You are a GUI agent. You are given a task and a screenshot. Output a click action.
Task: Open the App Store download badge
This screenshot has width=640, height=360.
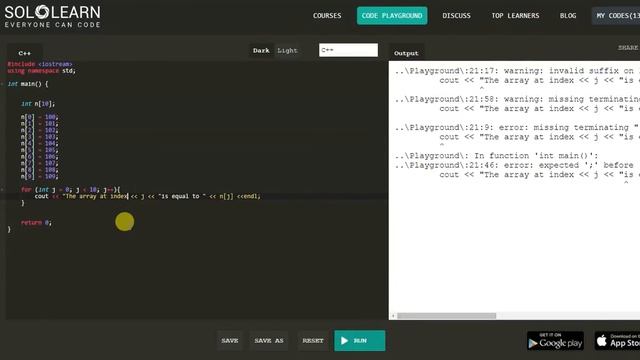pyautogui.click(x=617, y=341)
